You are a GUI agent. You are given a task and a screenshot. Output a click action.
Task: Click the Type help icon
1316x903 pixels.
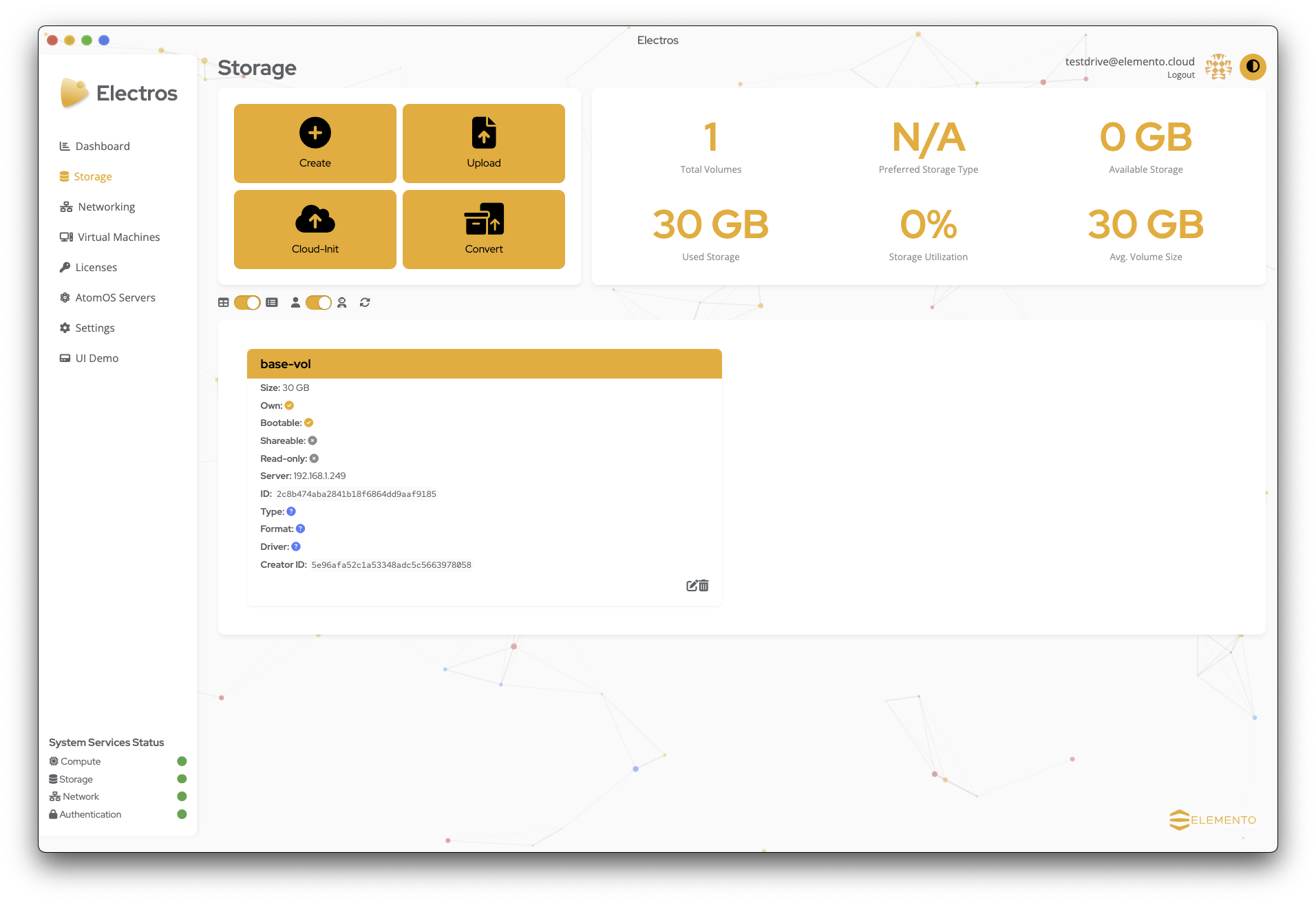pyautogui.click(x=291, y=511)
